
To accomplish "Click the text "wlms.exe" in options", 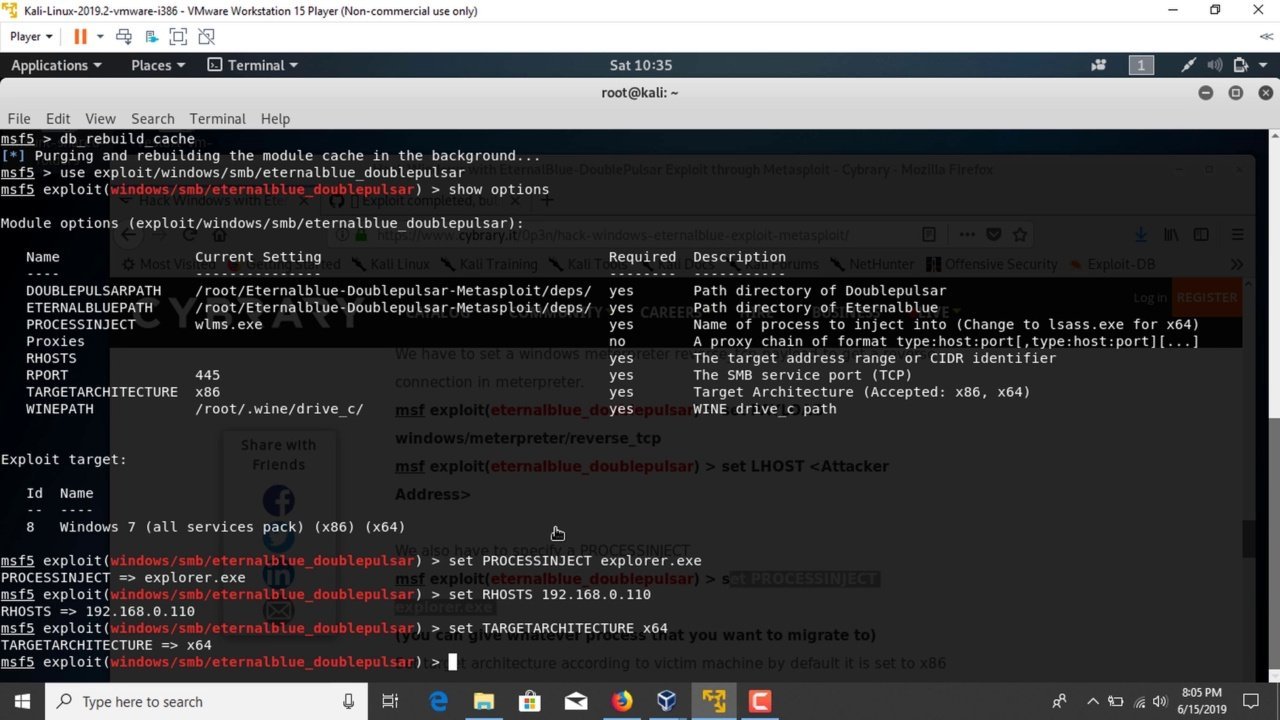I will click(229, 324).
